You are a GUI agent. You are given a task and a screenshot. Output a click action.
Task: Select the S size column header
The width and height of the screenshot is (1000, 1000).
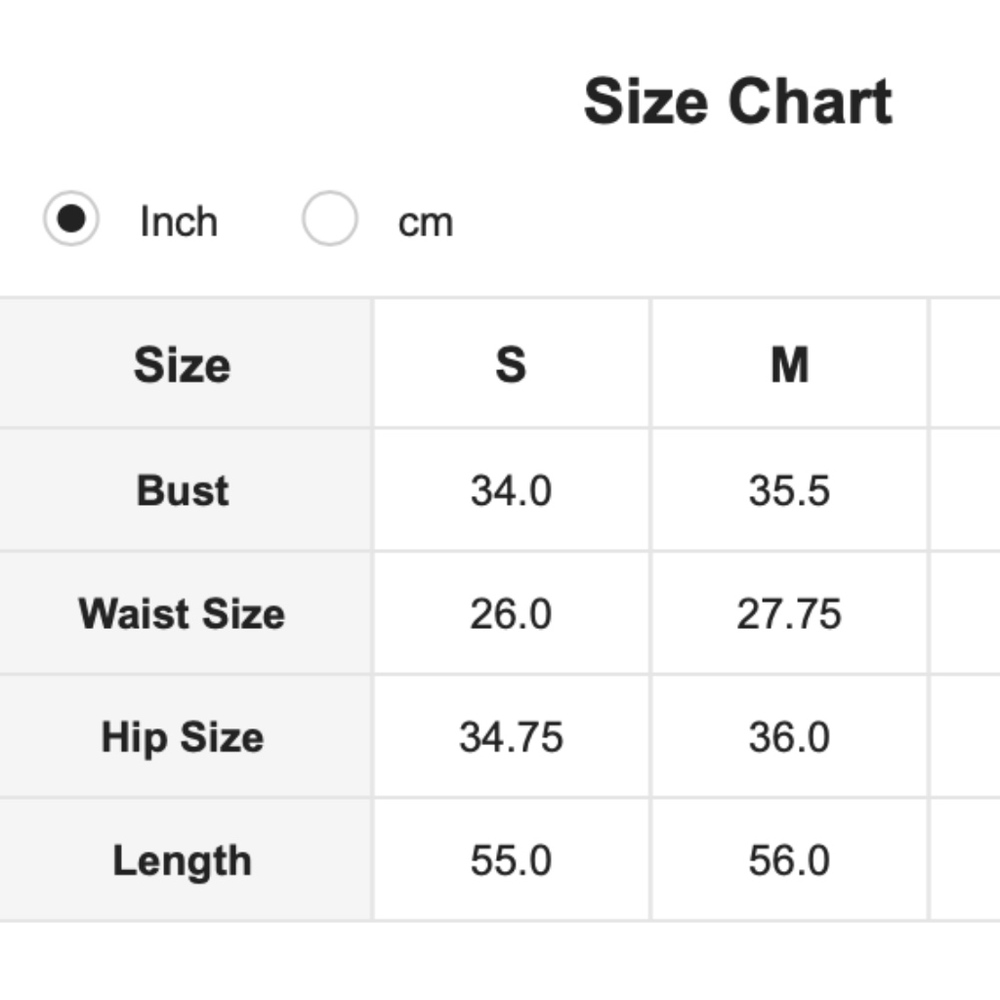pos(511,365)
